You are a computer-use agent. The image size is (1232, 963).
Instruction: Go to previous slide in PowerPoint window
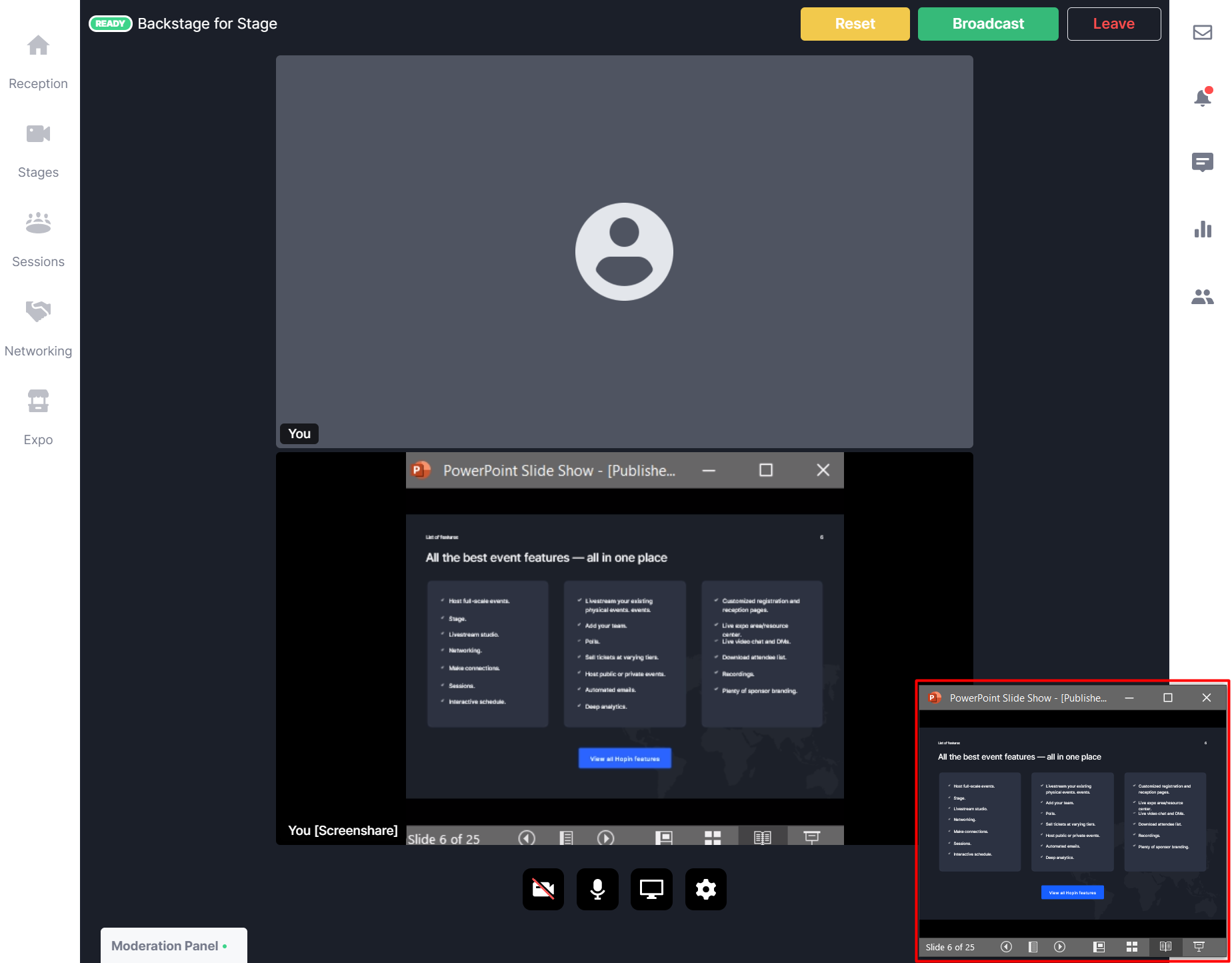pyautogui.click(x=1006, y=947)
